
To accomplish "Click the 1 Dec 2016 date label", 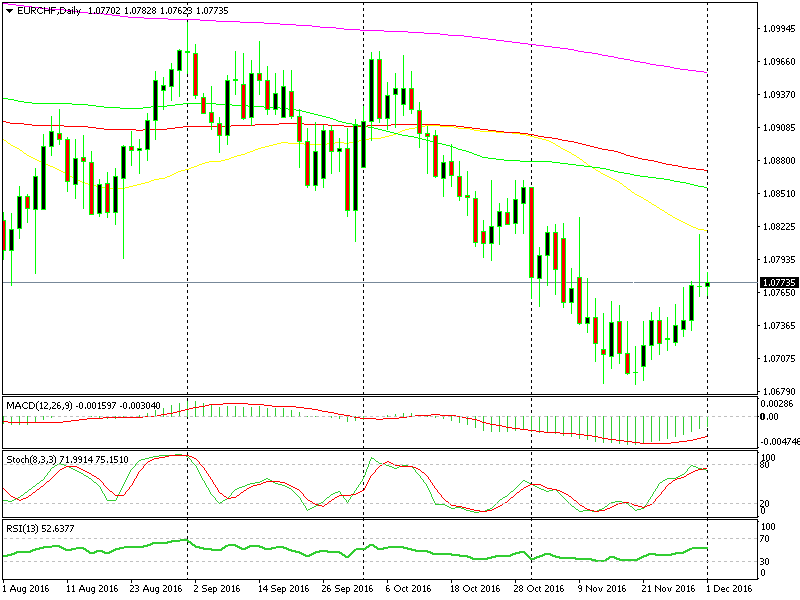I will coord(729,589).
